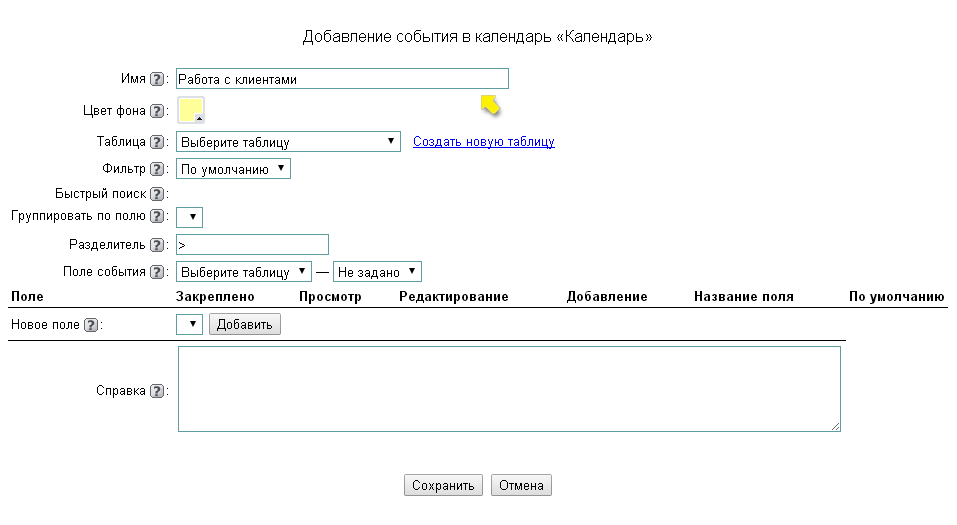This screenshot has width=957, height=525.
Task: Open the Не задано dropdown
Action: 377,272
